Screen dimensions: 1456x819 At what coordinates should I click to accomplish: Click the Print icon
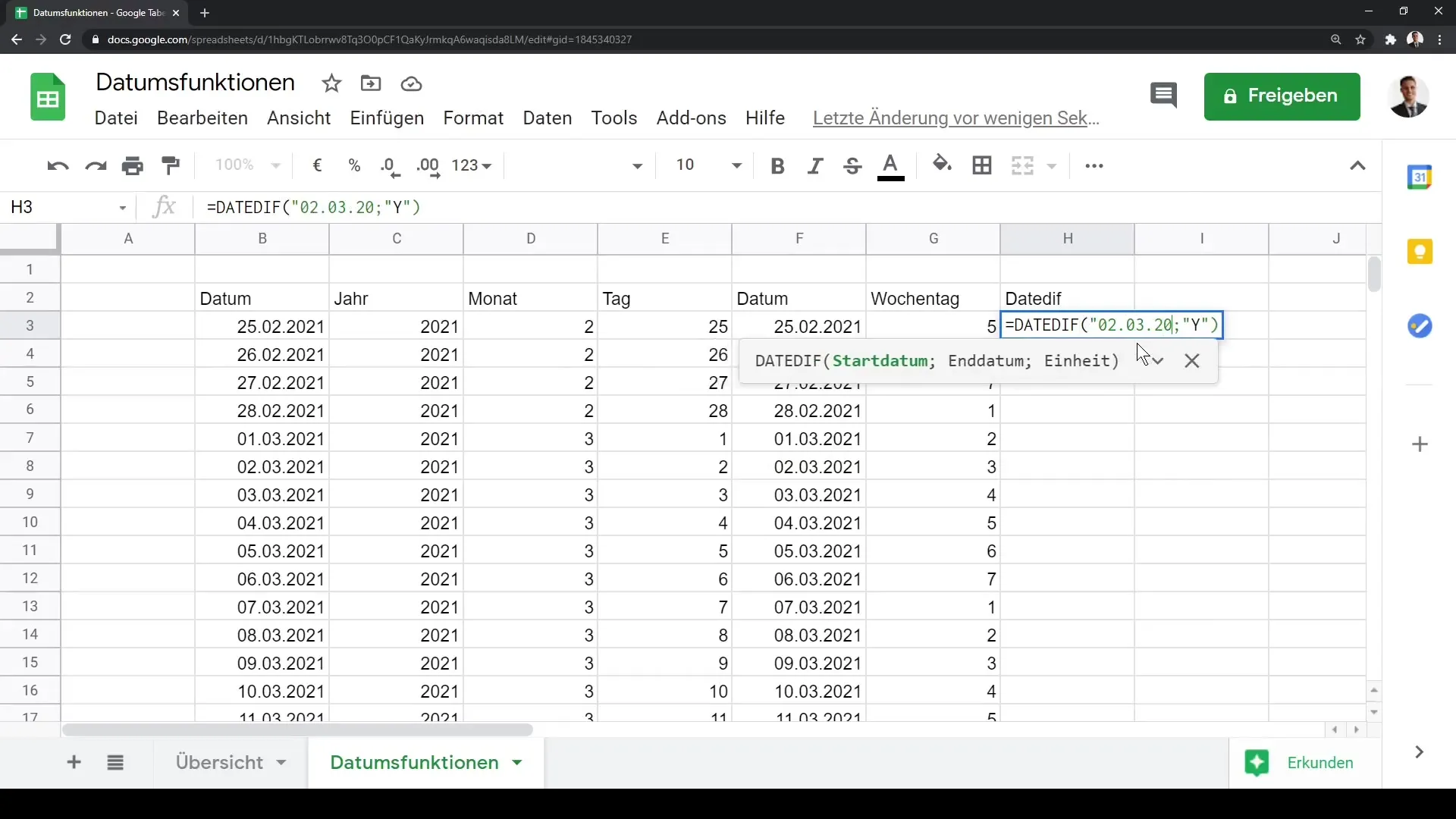click(x=133, y=165)
